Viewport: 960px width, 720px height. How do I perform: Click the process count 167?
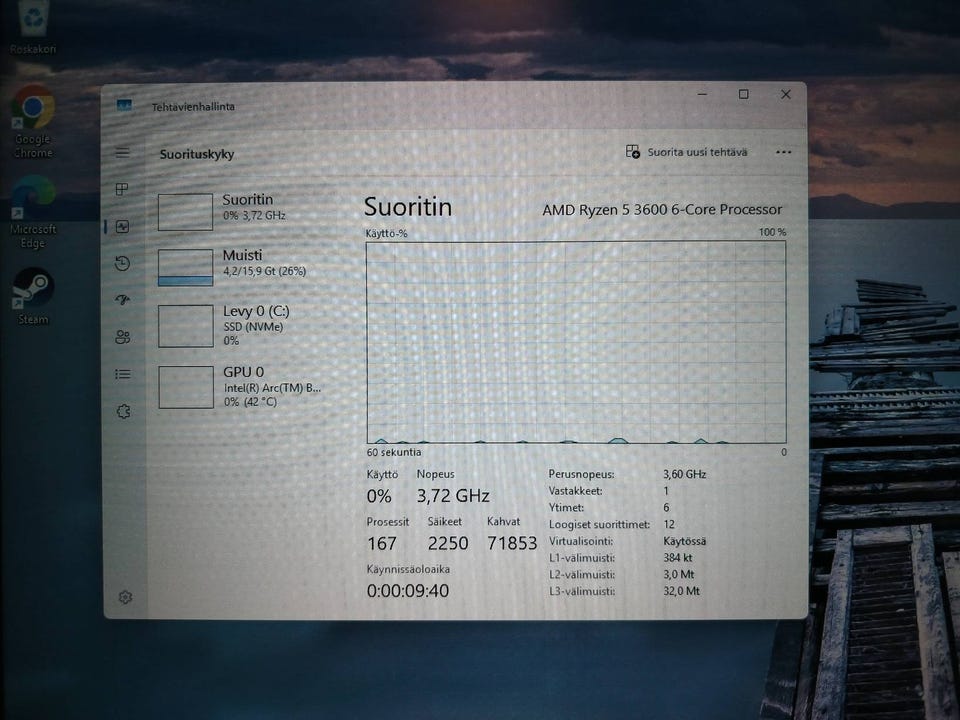(381, 543)
